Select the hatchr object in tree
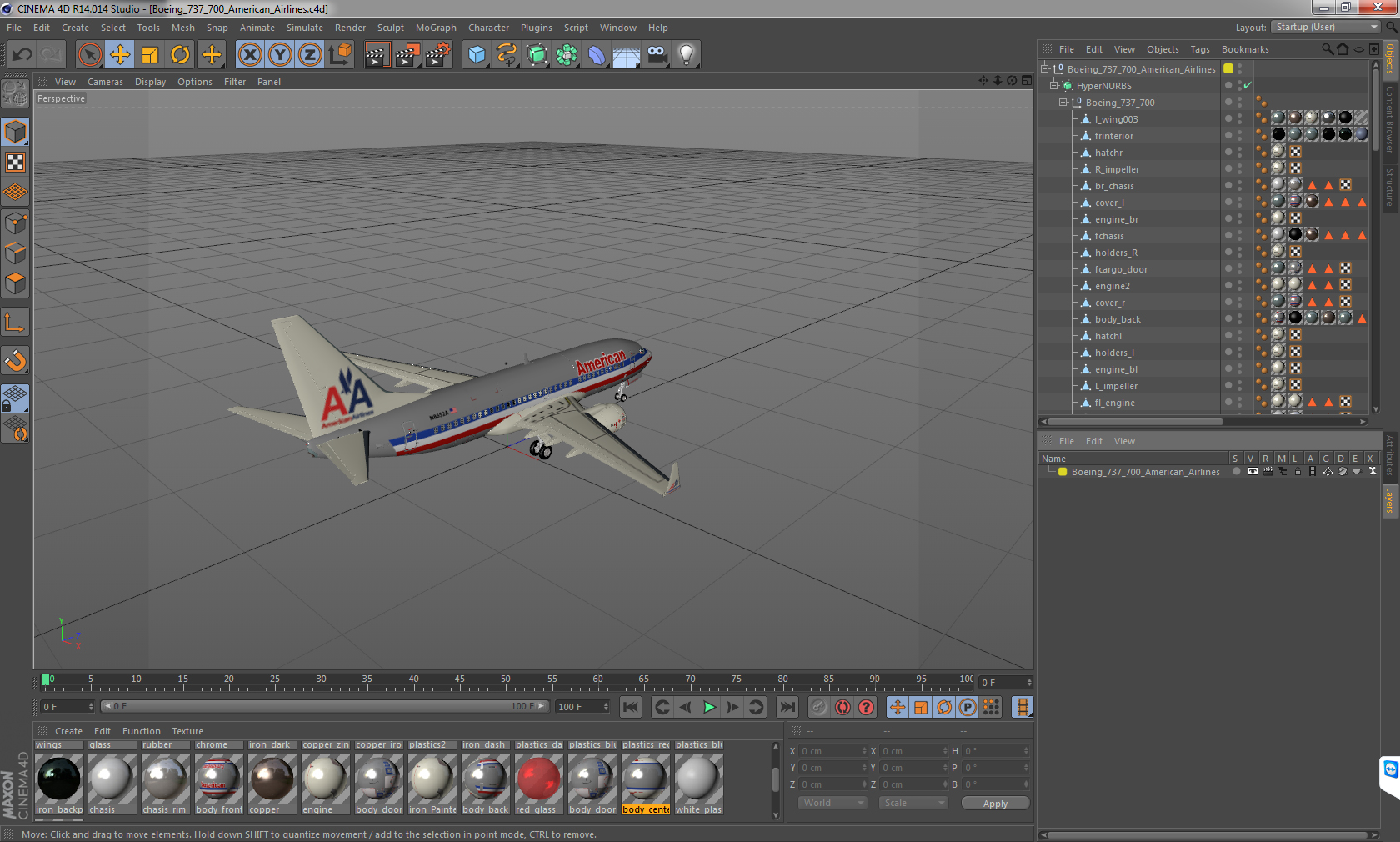This screenshot has width=1400, height=842. [1108, 153]
